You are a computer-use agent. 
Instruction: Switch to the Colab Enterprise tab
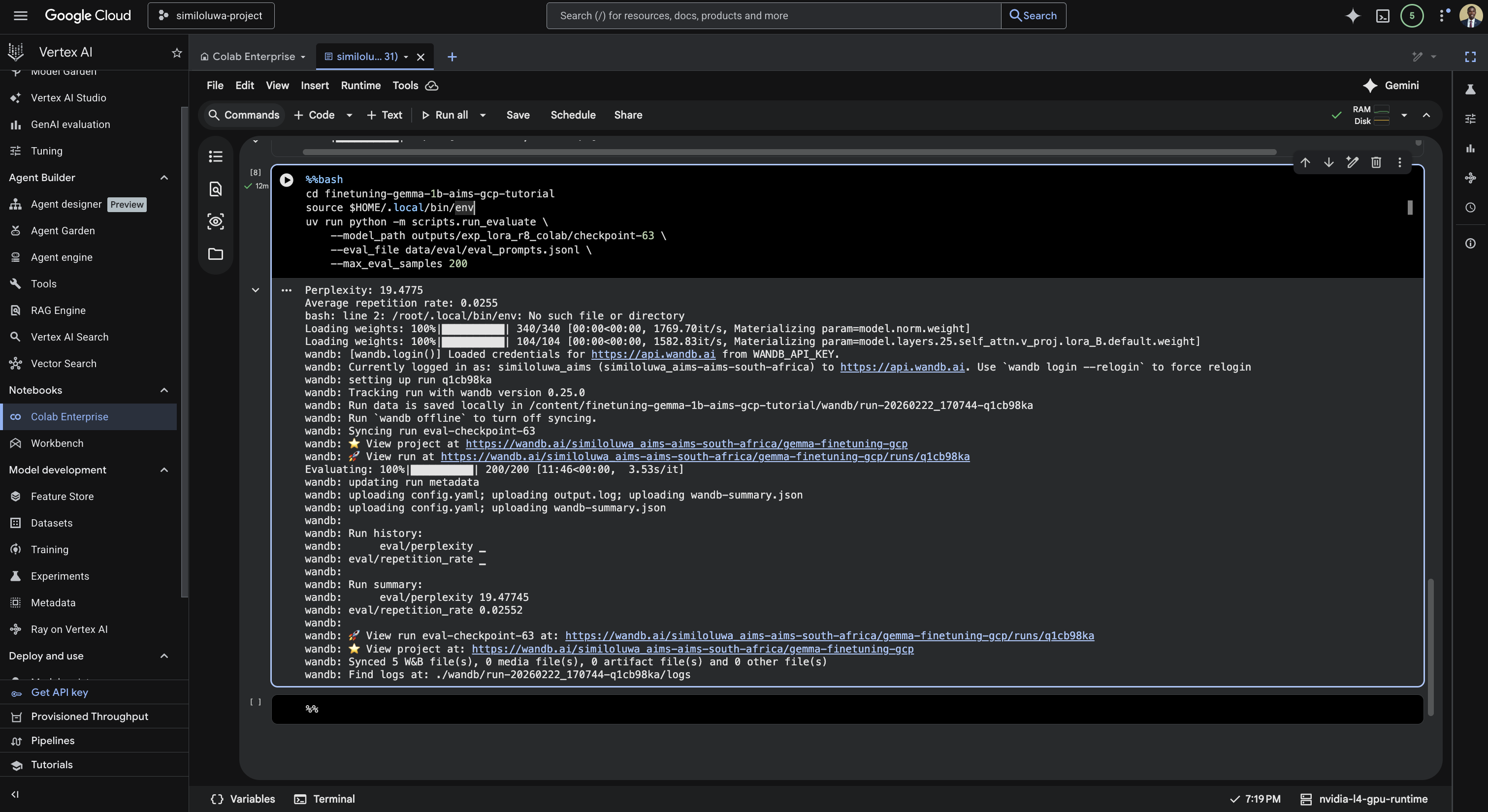coord(253,56)
